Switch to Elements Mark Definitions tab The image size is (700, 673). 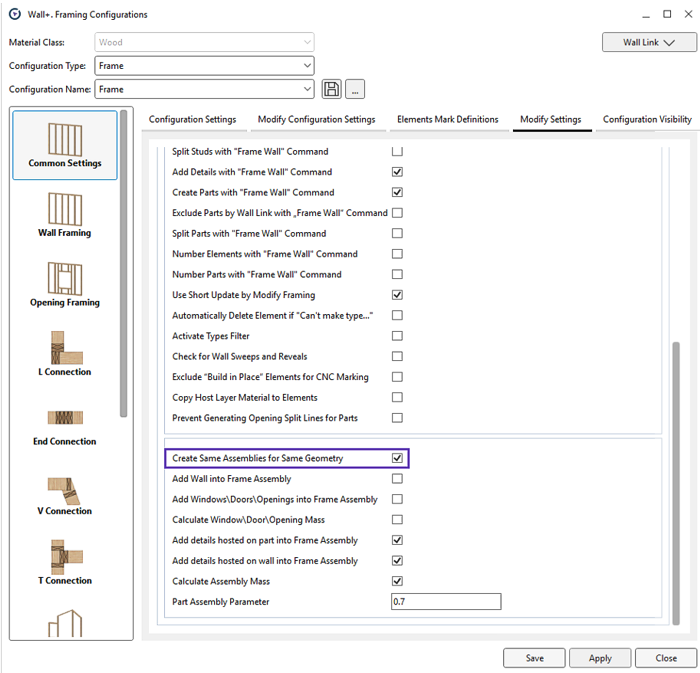coord(447,119)
